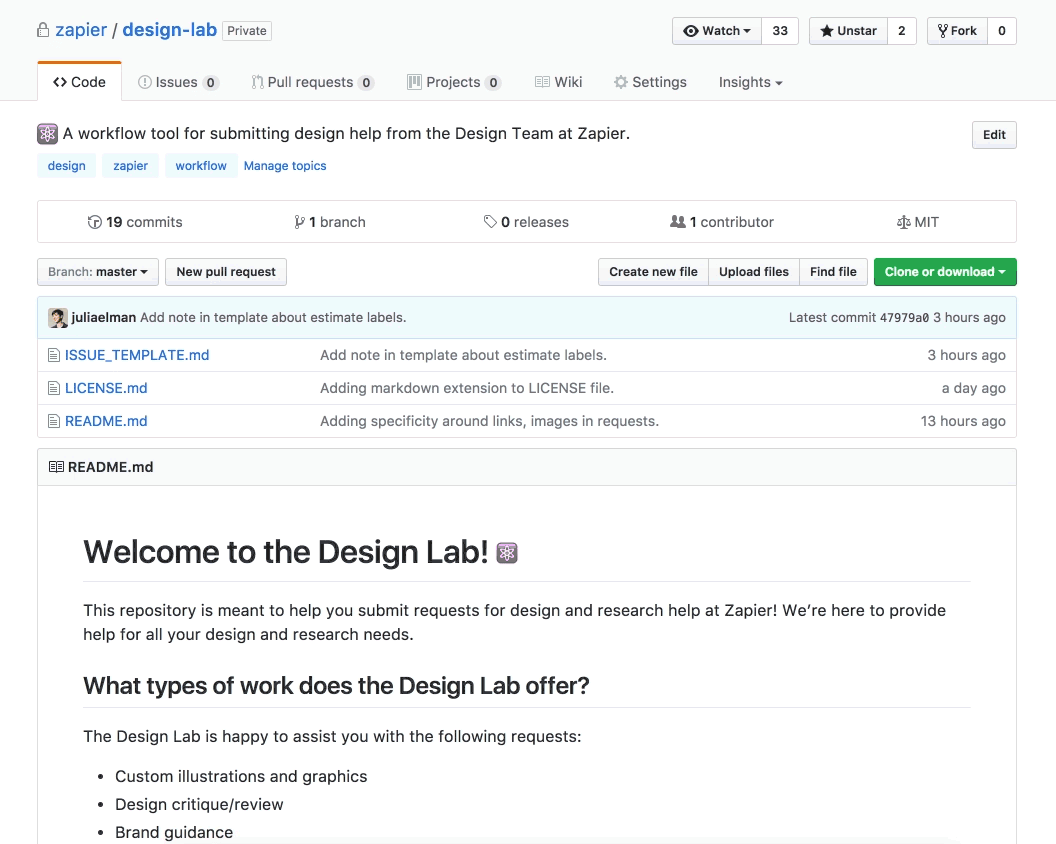
Task: Click the Private repository badge
Action: (x=247, y=31)
